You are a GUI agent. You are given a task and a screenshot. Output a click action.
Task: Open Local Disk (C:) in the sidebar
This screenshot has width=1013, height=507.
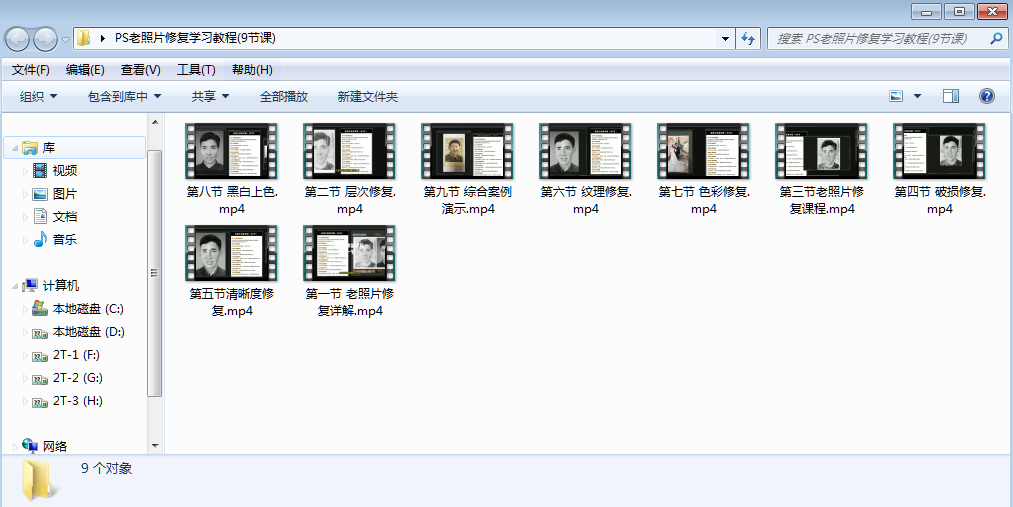[x=88, y=309]
